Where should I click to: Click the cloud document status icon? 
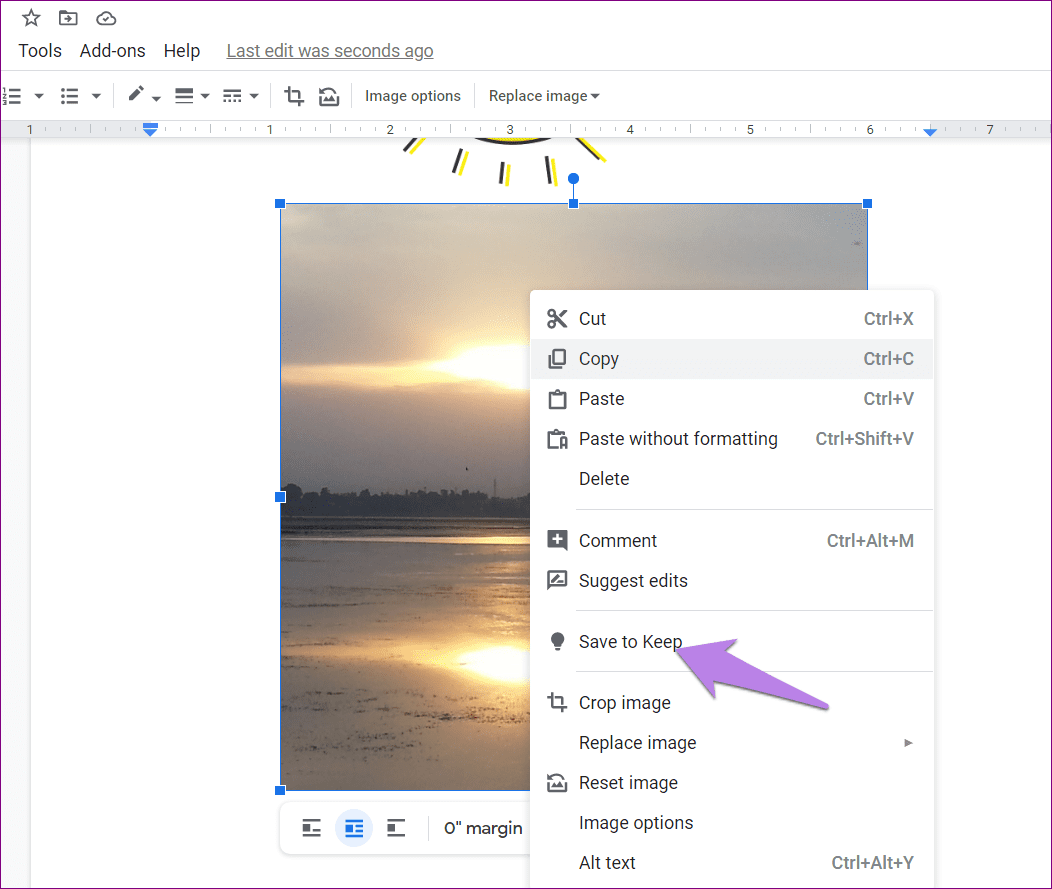click(105, 17)
